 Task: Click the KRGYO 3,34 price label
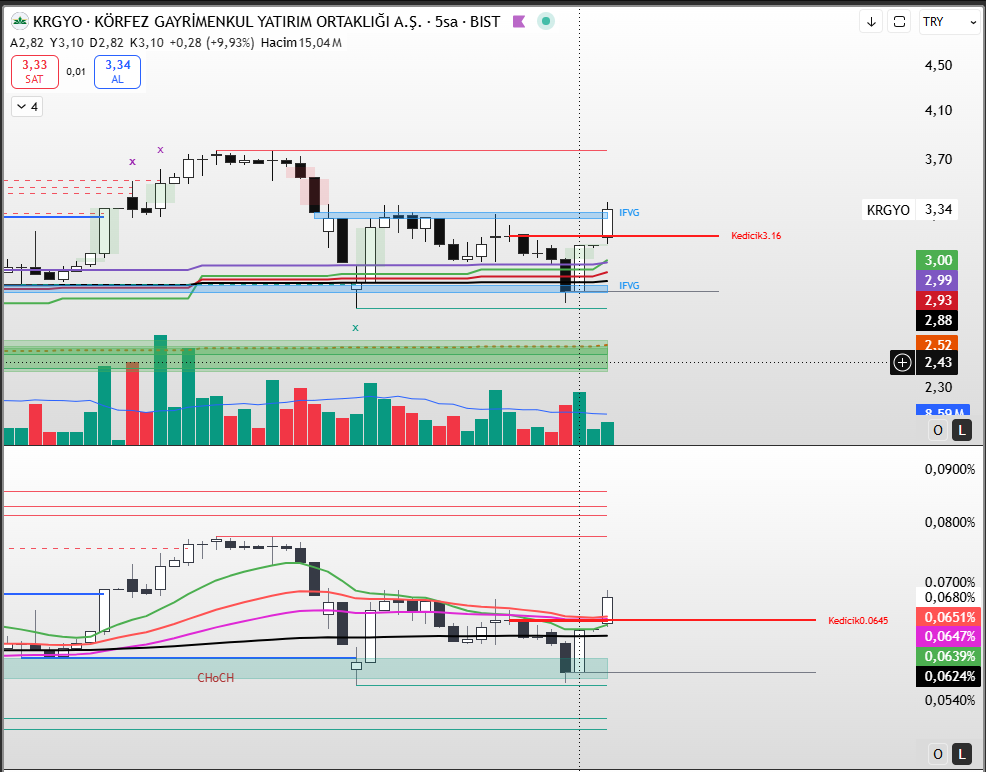(910, 210)
